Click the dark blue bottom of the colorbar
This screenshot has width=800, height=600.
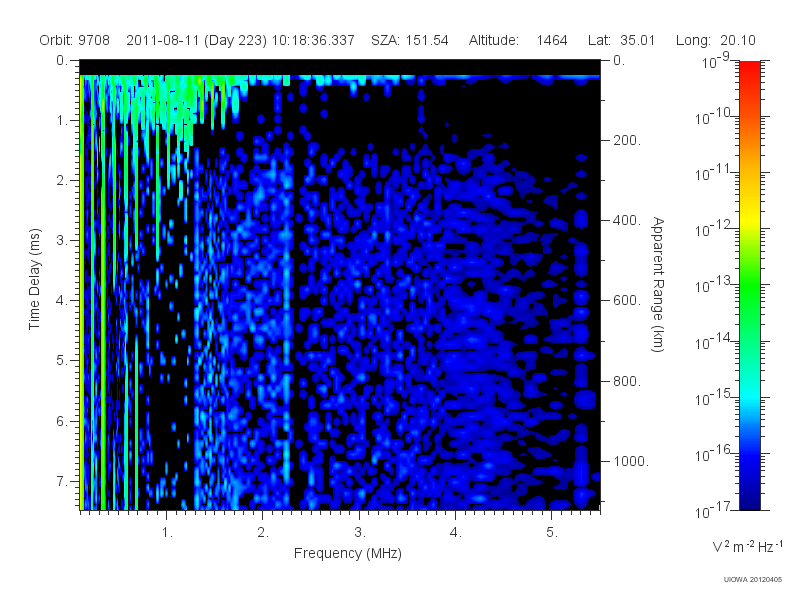[749, 503]
